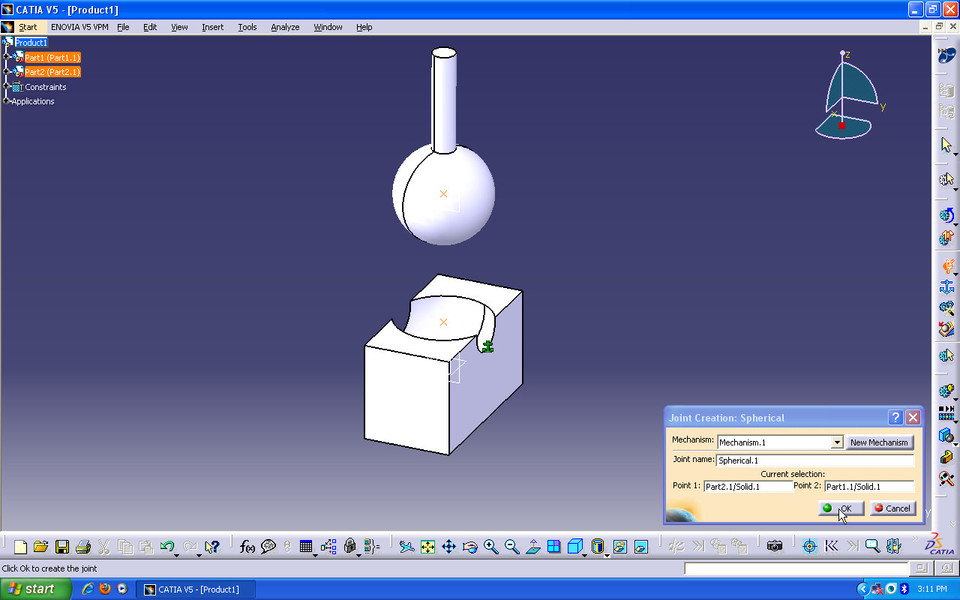Click the What's This help icon

211,546
